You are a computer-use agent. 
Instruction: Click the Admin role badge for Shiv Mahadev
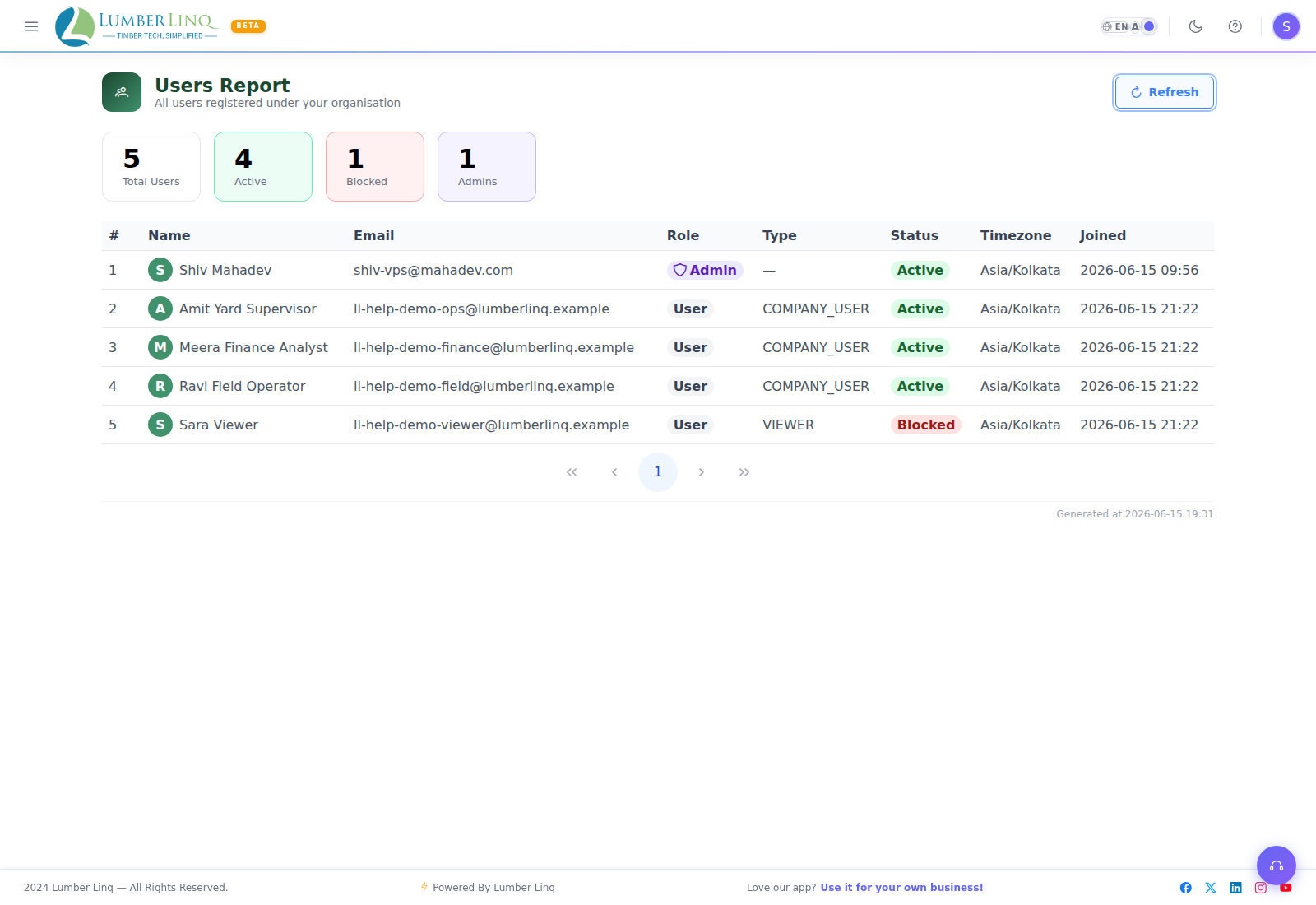click(705, 270)
